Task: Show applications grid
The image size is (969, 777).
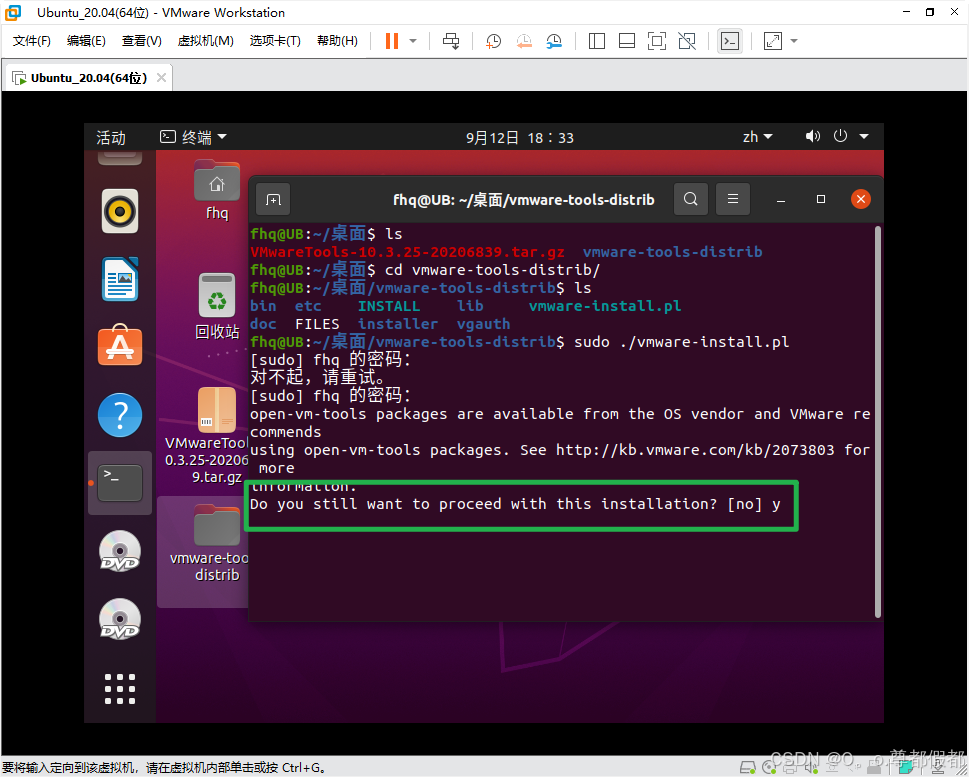Action: click(x=120, y=689)
